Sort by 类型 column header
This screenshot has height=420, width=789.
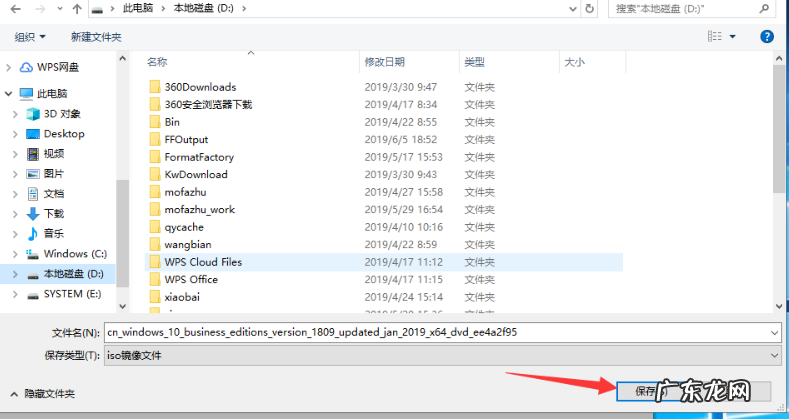(x=474, y=62)
